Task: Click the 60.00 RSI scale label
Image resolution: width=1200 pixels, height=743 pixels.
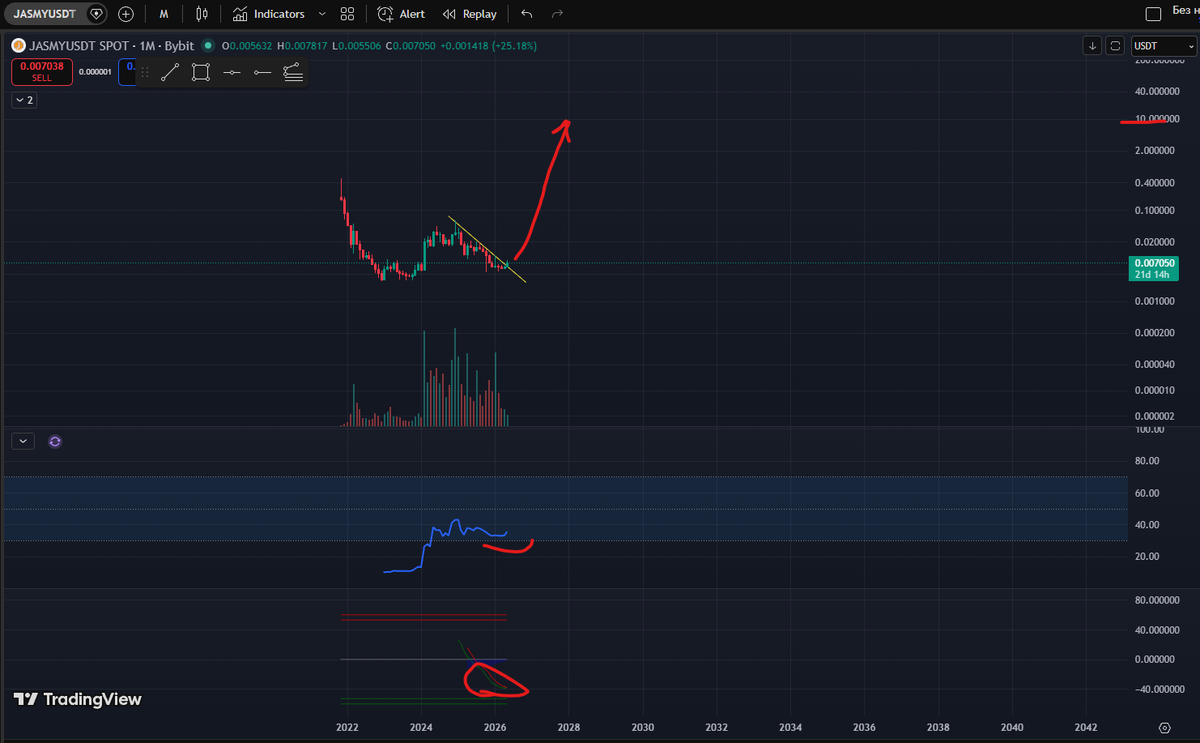Action: click(x=1148, y=493)
